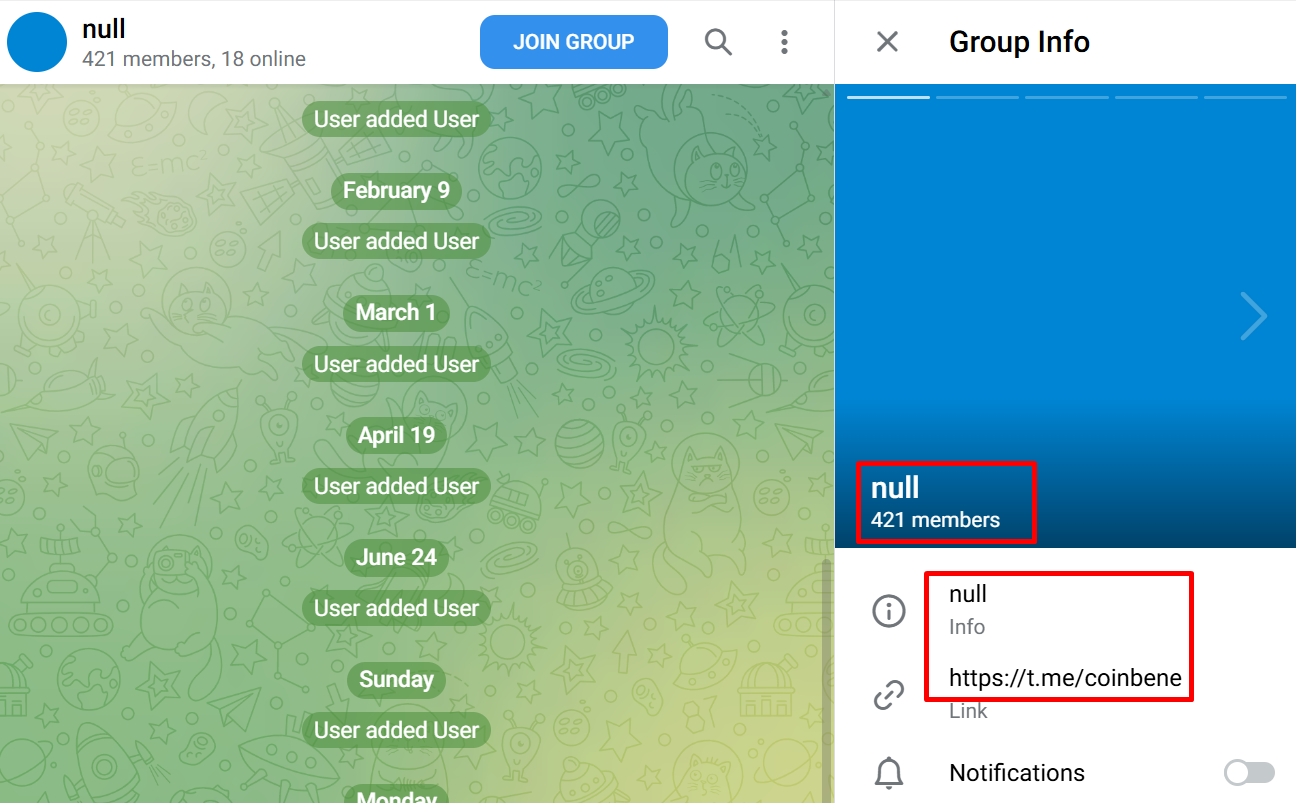Screen dimensions: 1296x803
Task: Show next group photo with right chevron
Action: coord(1253,316)
